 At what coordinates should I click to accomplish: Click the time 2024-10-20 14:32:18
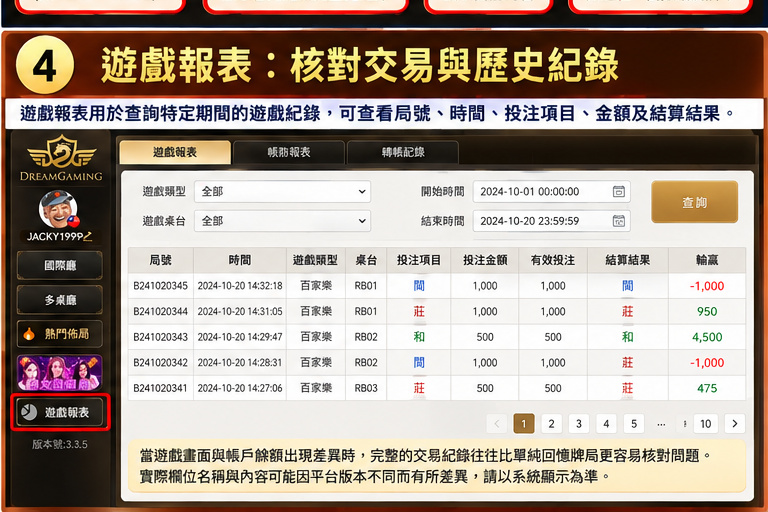click(x=240, y=286)
